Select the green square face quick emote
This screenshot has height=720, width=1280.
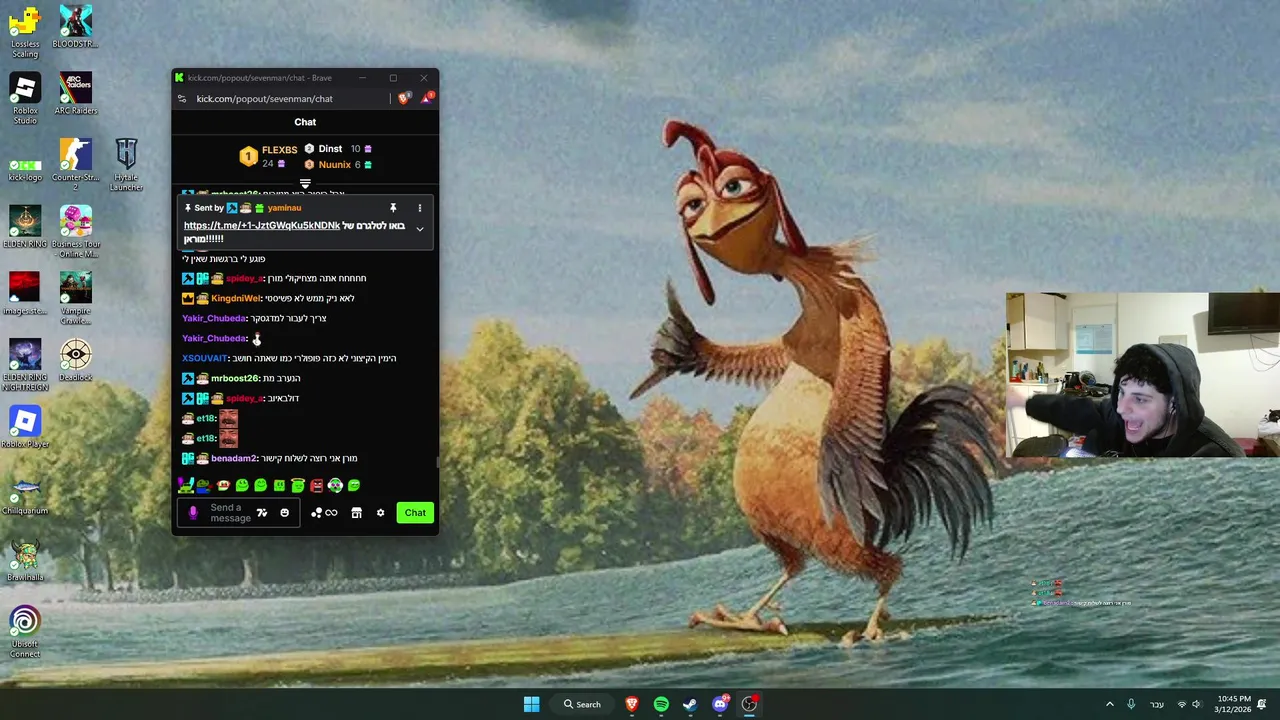pyautogui.click(x=279, y=486)
